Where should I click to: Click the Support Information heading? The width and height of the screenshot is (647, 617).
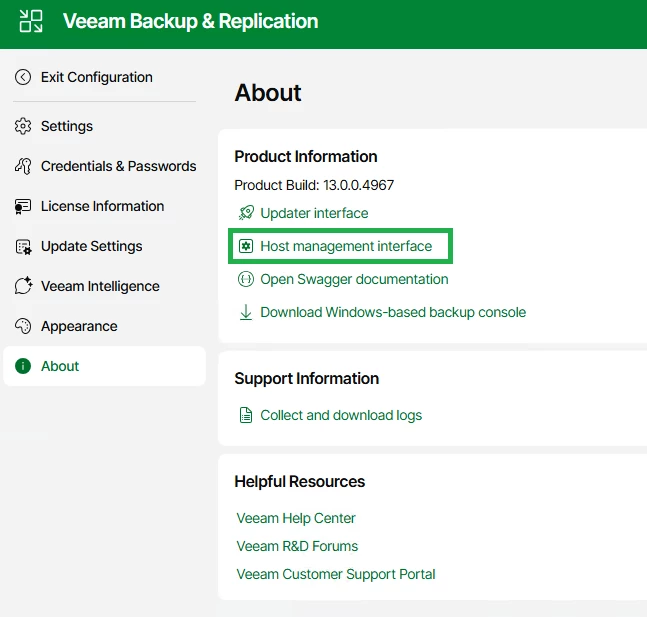point(307,378)
